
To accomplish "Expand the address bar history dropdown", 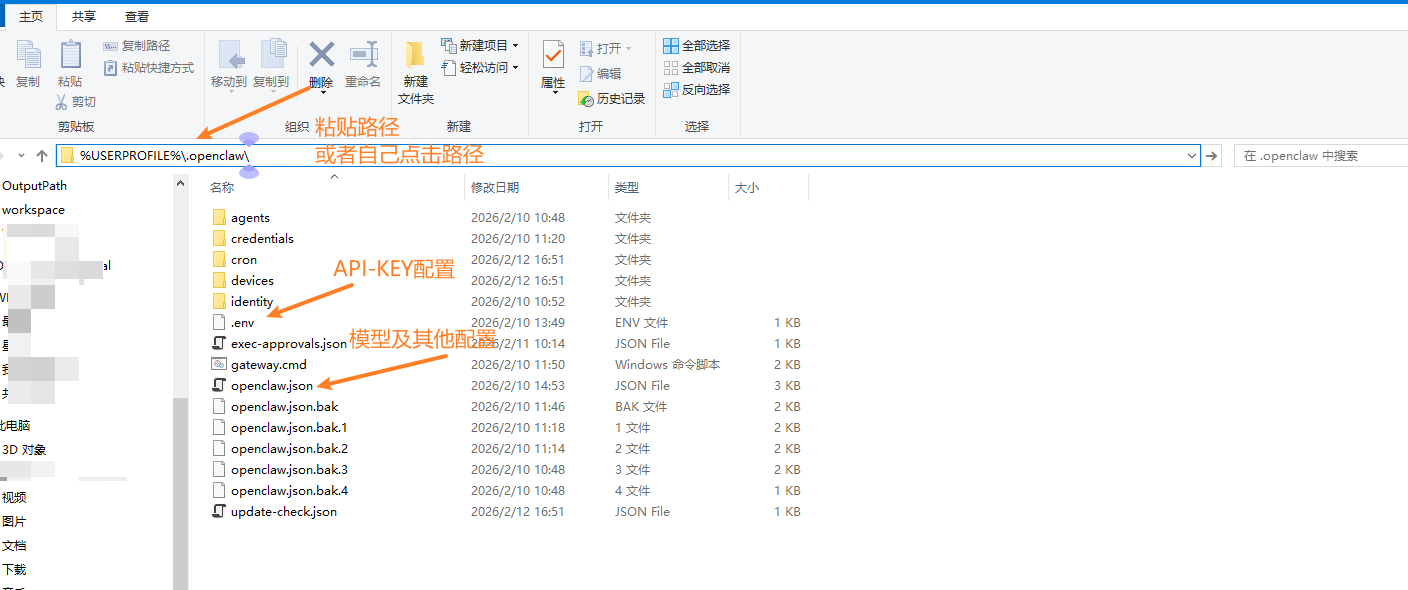I will [1191, 155].
